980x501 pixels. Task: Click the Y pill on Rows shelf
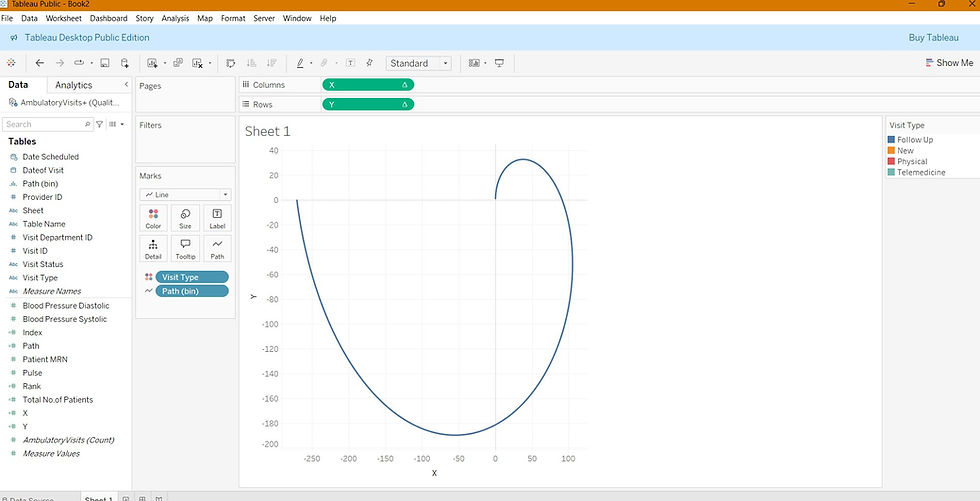click(368, 104)
